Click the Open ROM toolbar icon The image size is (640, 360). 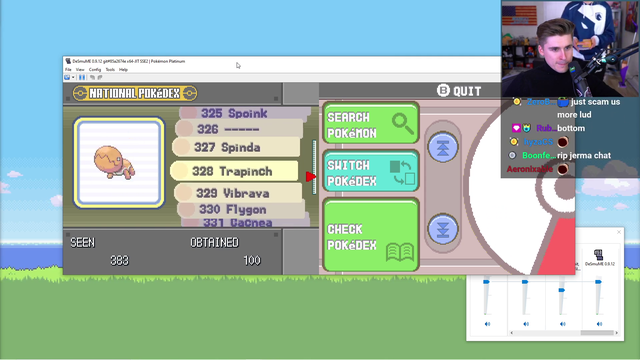point(67,77)
